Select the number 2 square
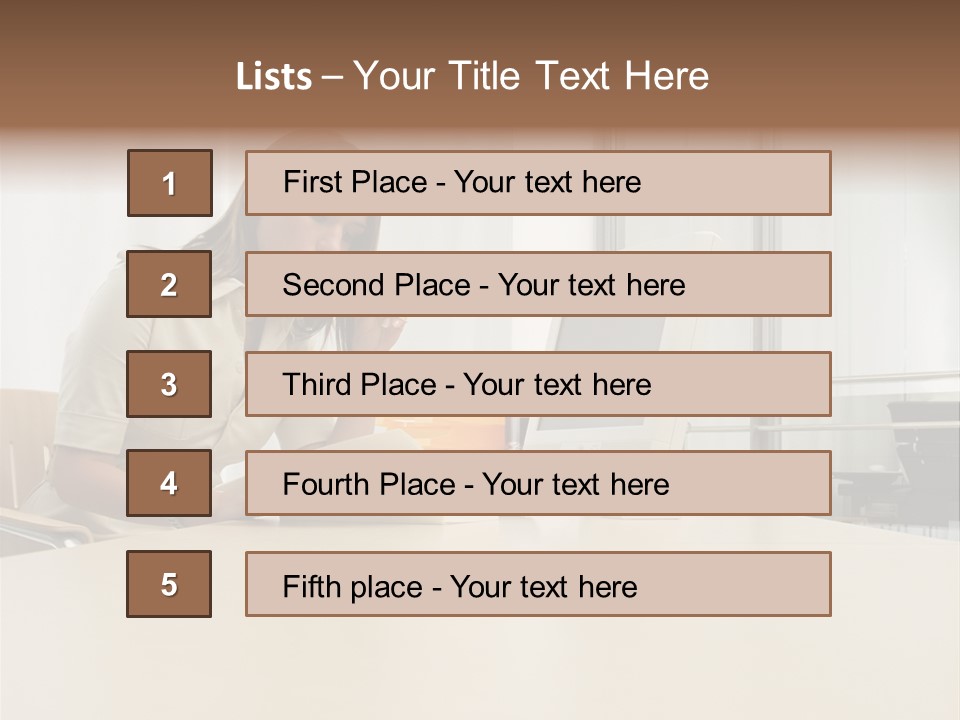The image size is (960, 720). [169, 284]
